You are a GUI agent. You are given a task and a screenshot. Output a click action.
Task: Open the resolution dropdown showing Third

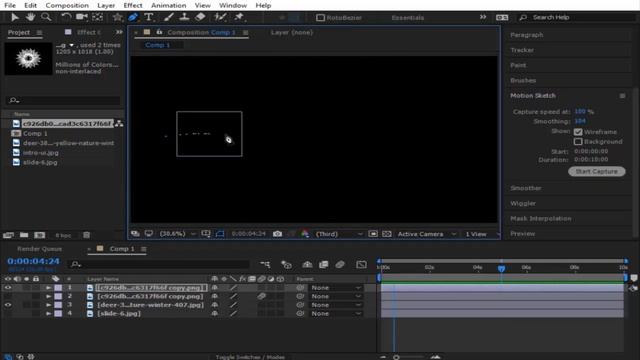tap(339, 234)
